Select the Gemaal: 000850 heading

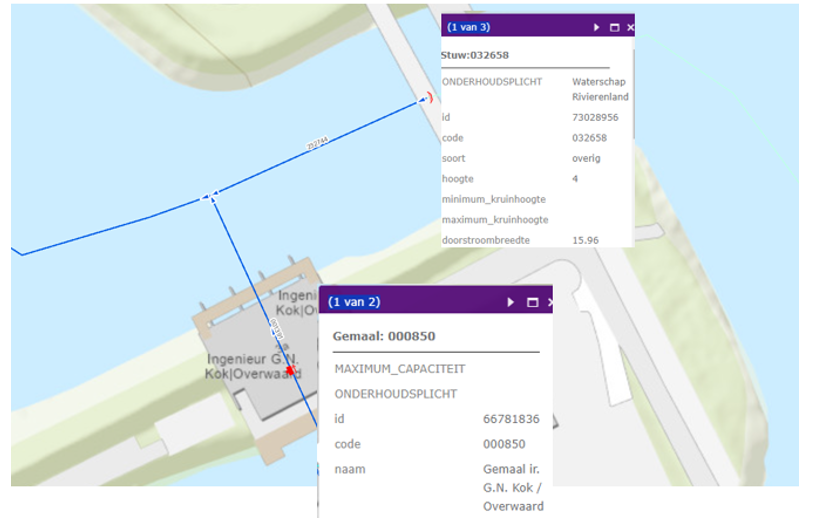tap(384, 336)
